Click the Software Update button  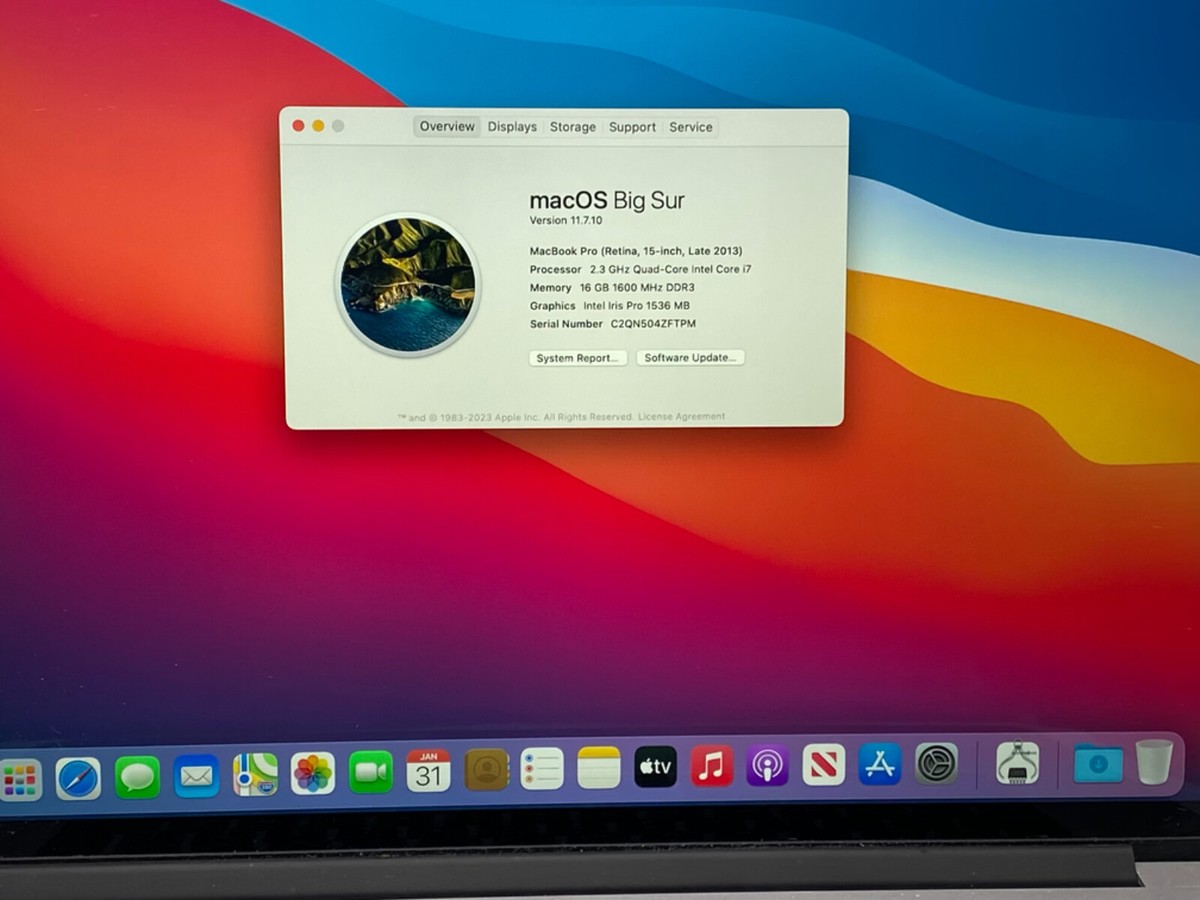[x=691, y=357]
